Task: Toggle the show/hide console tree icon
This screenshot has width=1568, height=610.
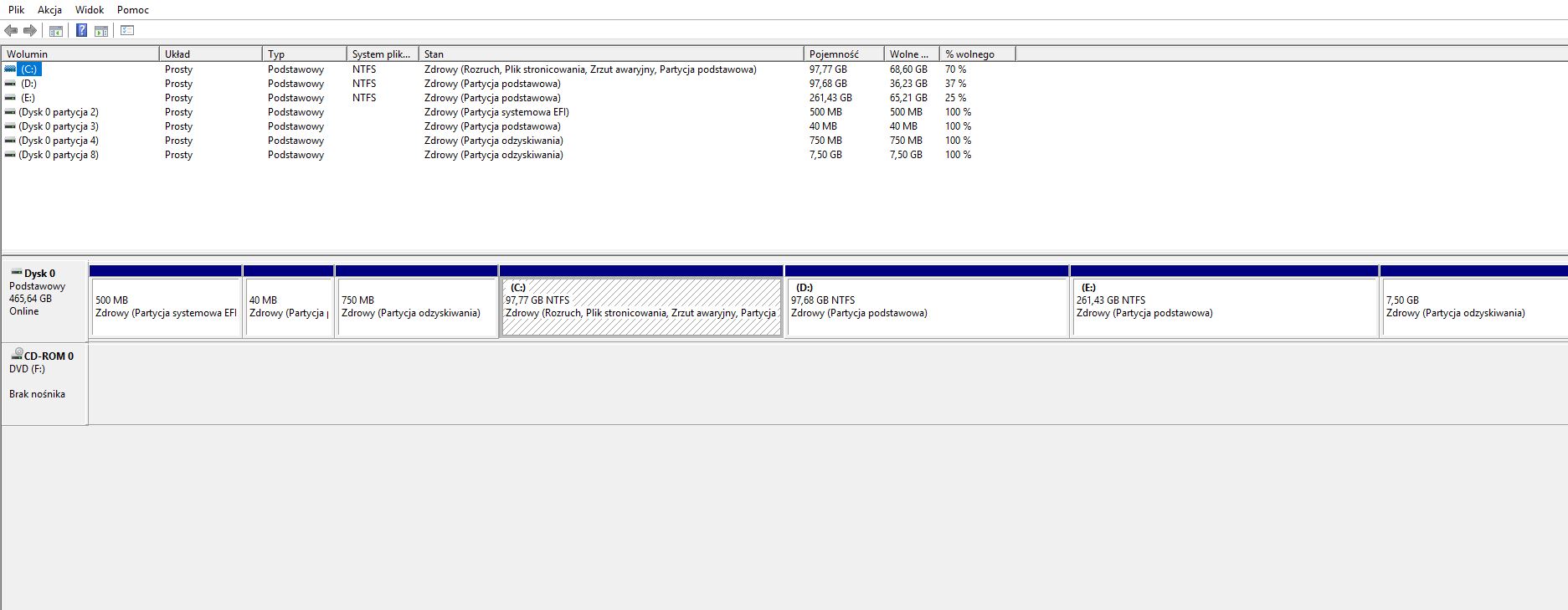Action: click(56, 31)
